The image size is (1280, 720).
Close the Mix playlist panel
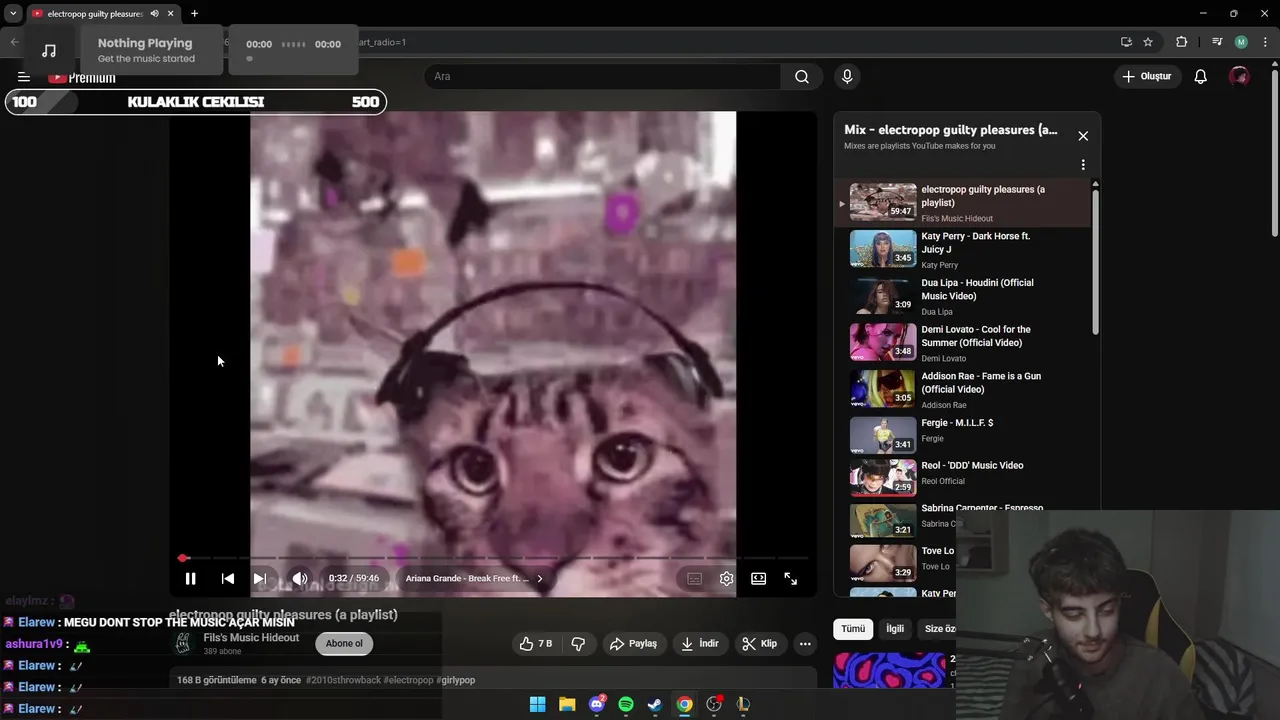tap(1083, 136)
